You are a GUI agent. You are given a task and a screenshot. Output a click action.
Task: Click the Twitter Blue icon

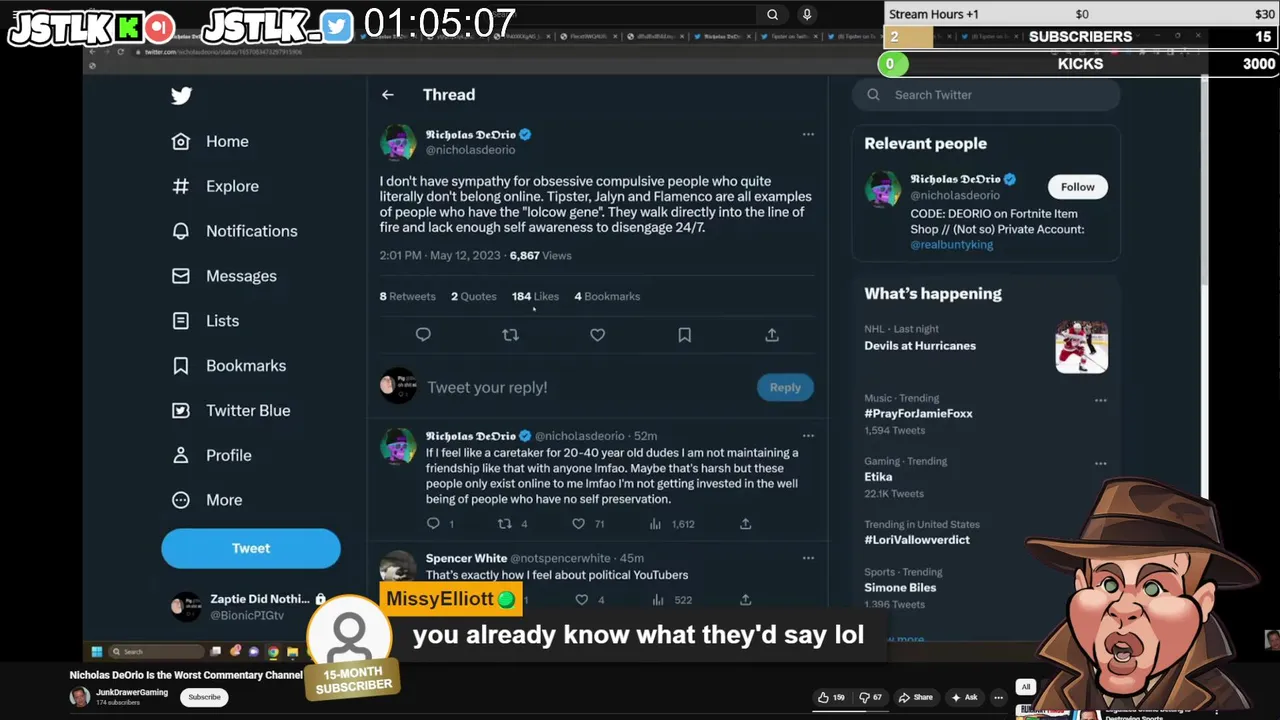[181, 410]
